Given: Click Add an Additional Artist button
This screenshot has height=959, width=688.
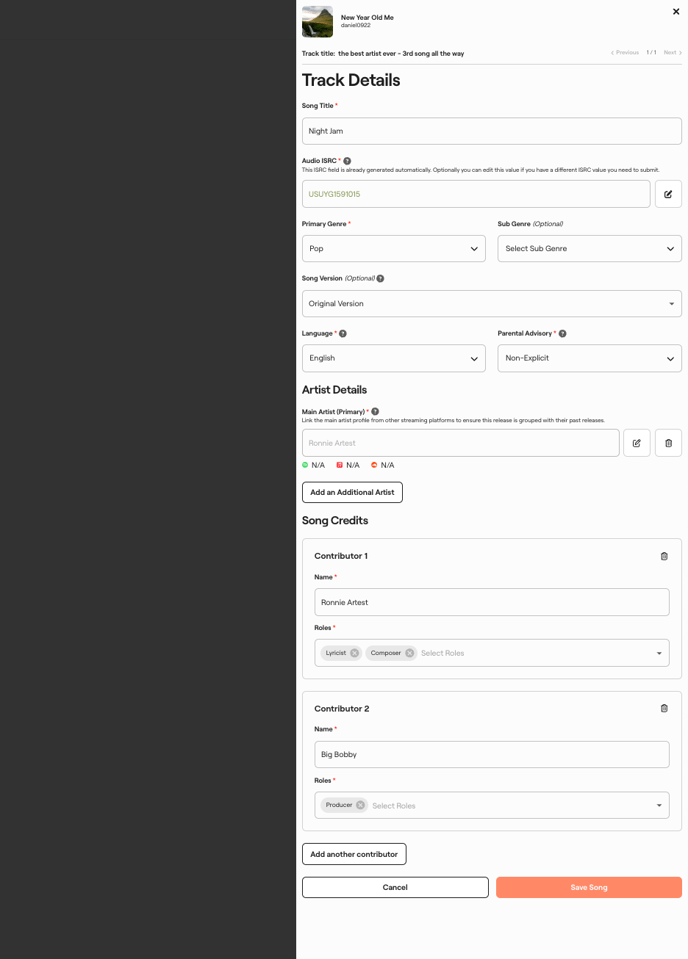Looking at the screenshot, I should [352, 492].
